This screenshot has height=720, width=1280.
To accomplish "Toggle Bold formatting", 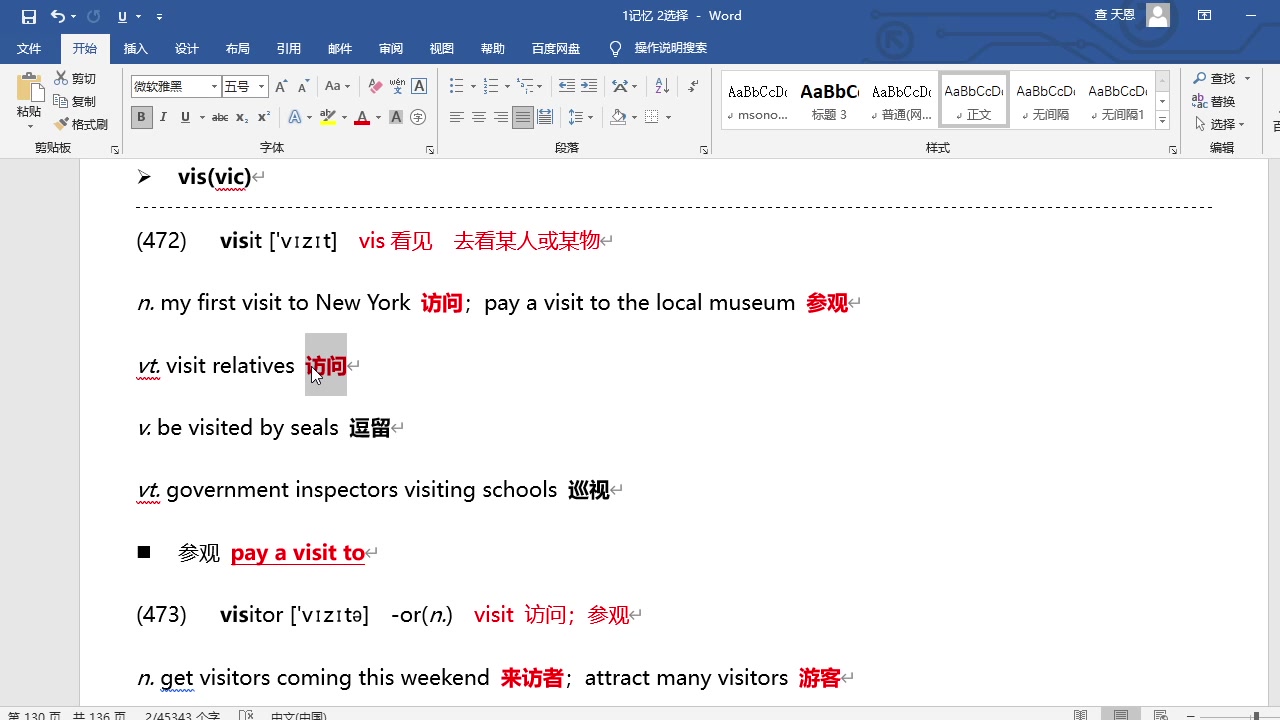I will pyautogui.click(x=141, y=118).
